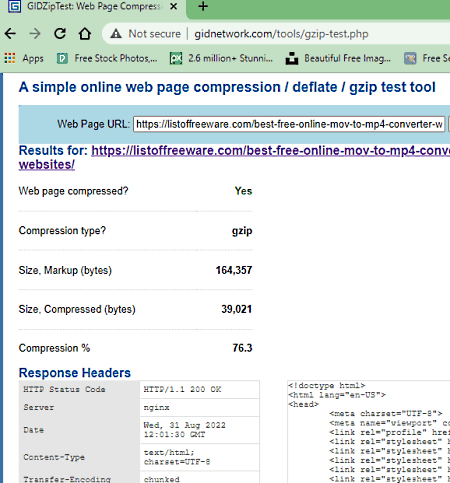
Task: Select the 'Compression type?' label
Action: pyautogui.click(x=62, y=231)
